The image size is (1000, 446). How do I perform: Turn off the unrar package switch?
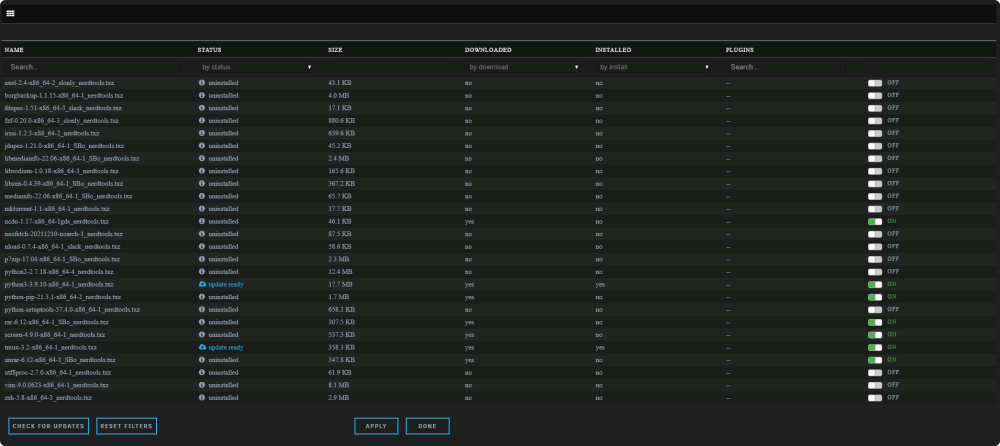click(874, 360)
